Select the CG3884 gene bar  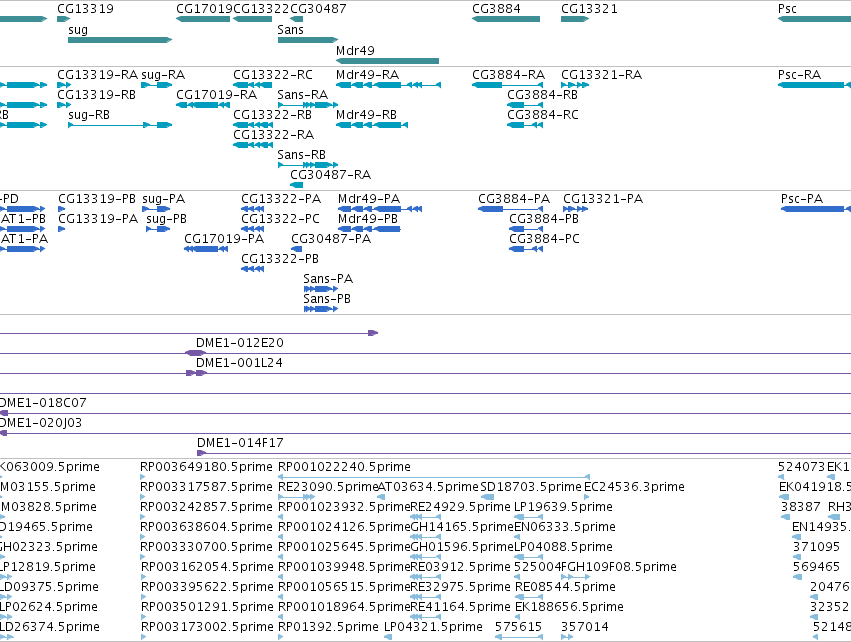(506, 19)
